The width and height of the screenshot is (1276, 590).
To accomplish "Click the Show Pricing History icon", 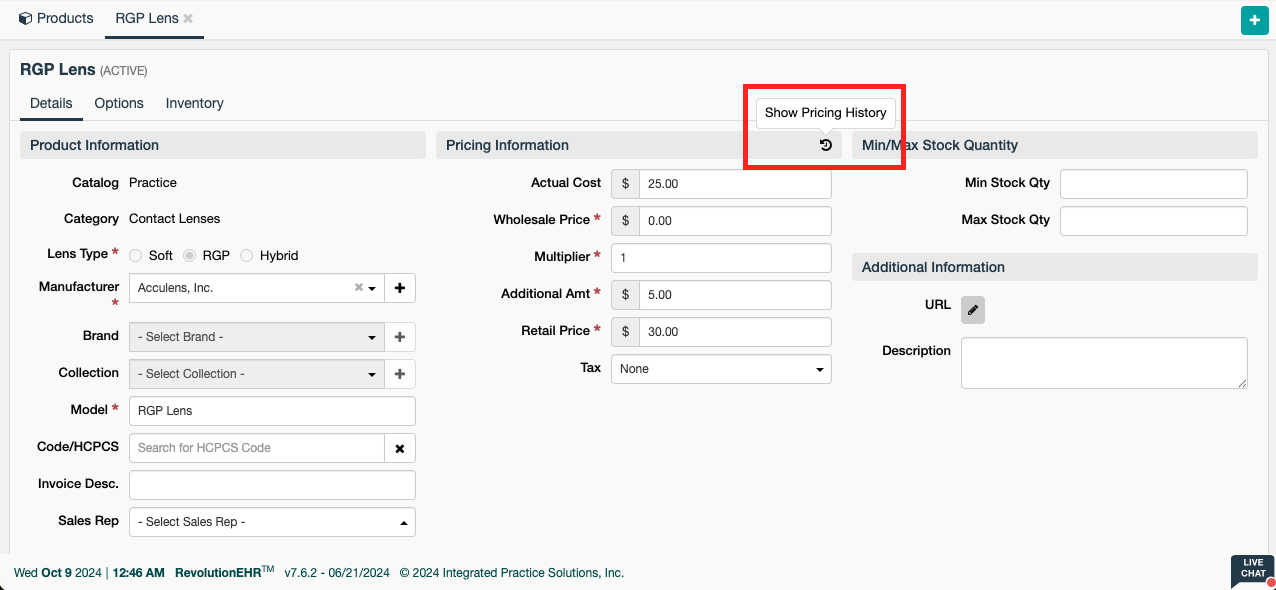I will 825,145.
